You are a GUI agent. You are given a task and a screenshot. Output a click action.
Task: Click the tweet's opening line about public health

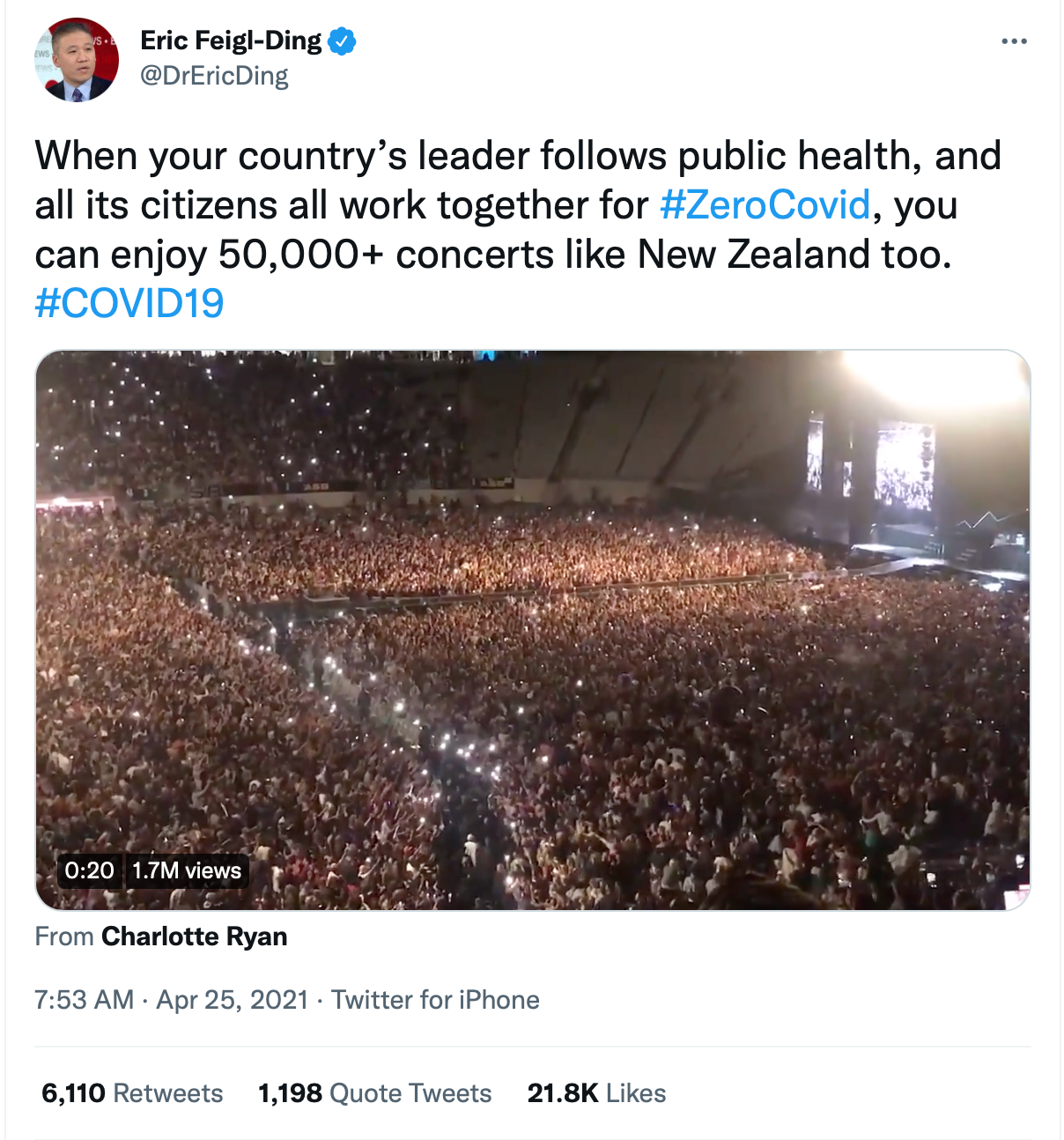pyautogui.click(x=518, y=156)
